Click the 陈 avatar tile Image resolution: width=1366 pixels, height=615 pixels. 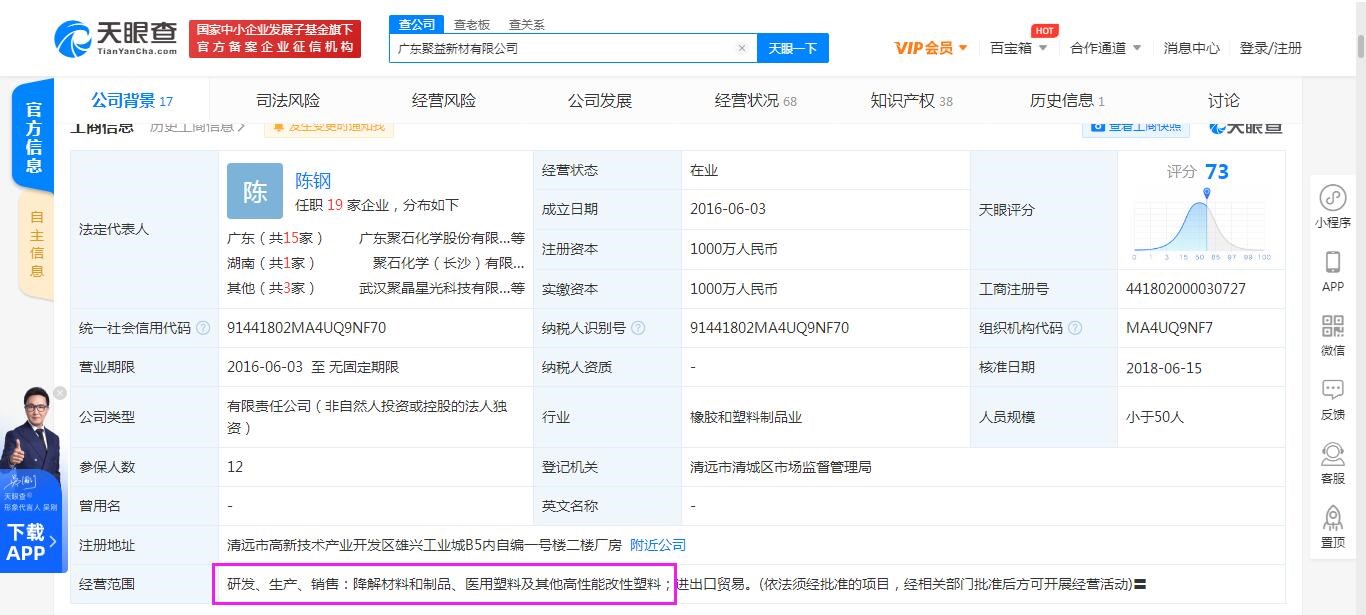click(x=255, y=191)
